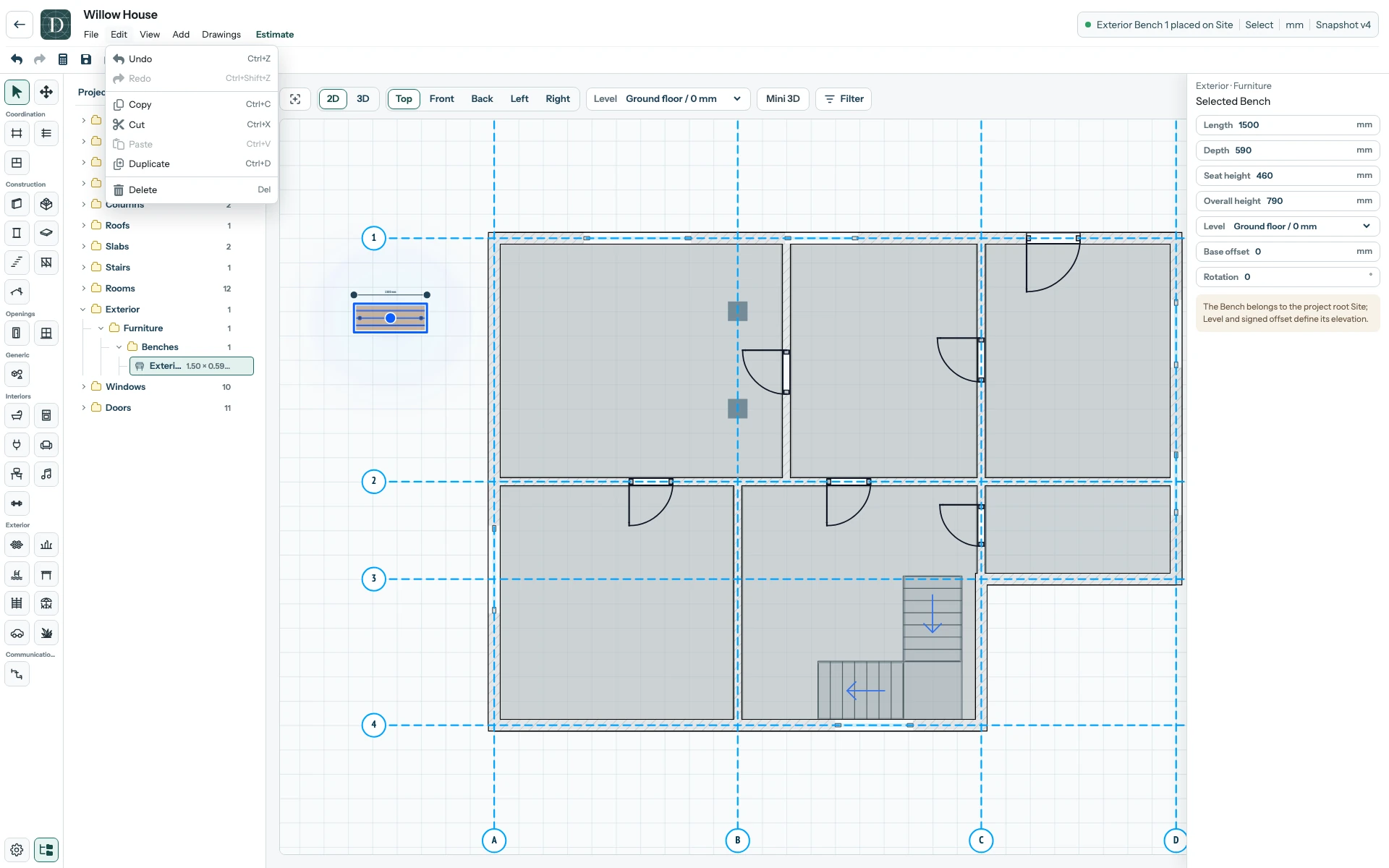Image resolution: width=1389 pixels, height=868 pixels.
Task: Open the Drawings menu
Action: click(x=221, y=35)
